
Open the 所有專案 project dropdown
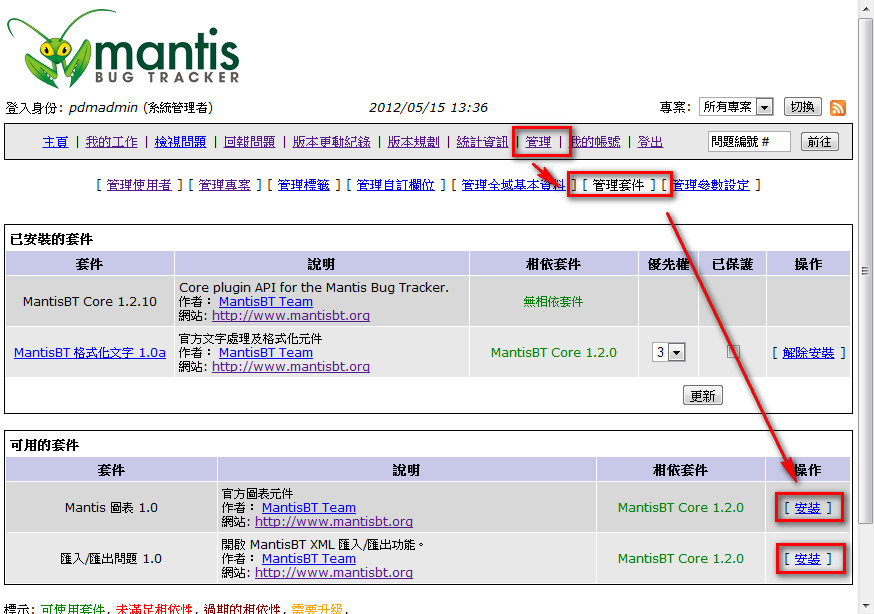click(736, 106)
